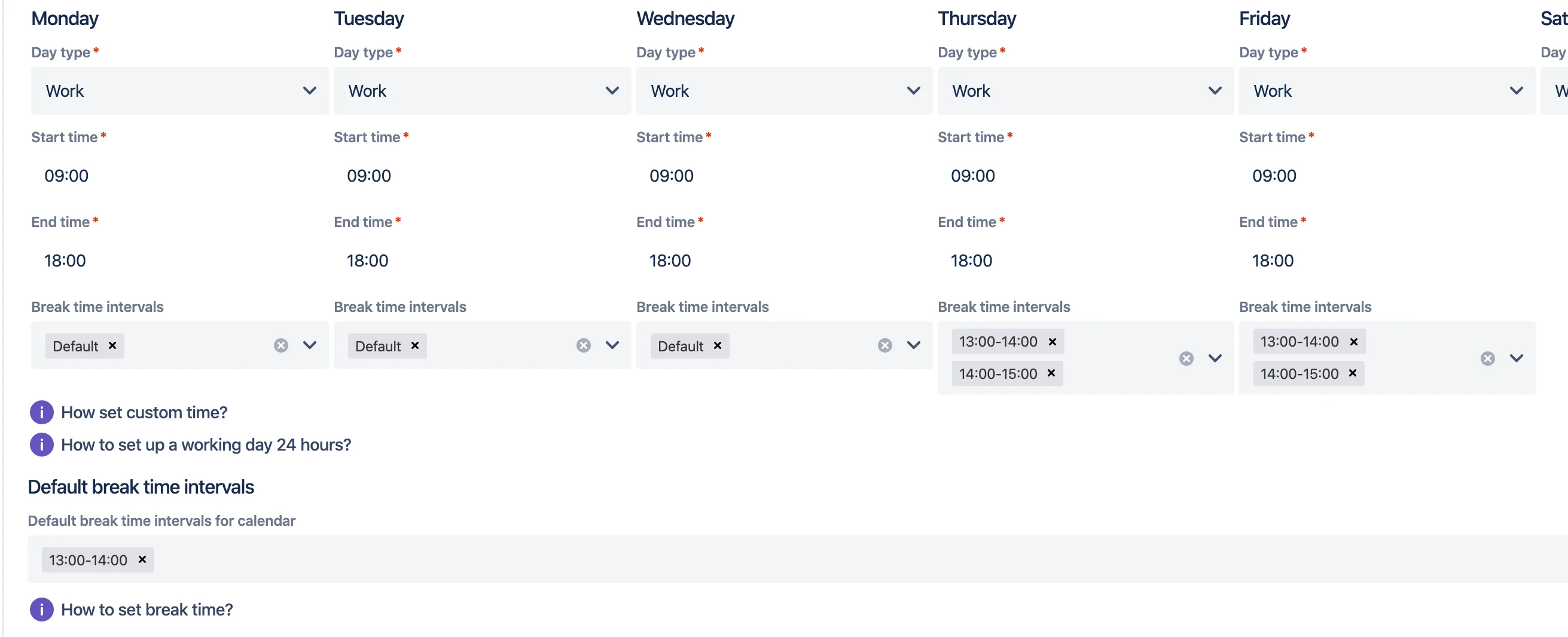Image resolution: width=1568 pixels, height=637 pixels.
Task: Open Wednesday Day type dropdown
Action: tap(784, 91)
